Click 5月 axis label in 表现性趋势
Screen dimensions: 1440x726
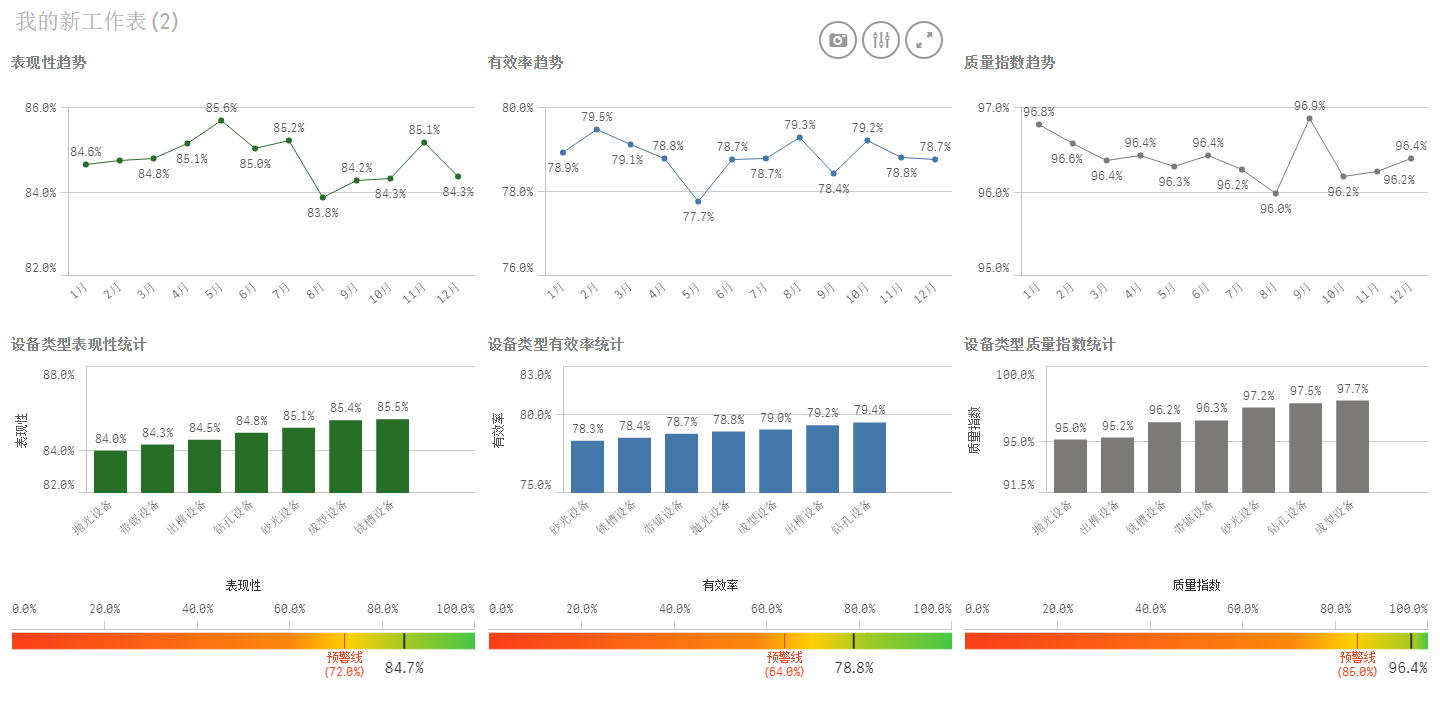[x=215, y=291]
